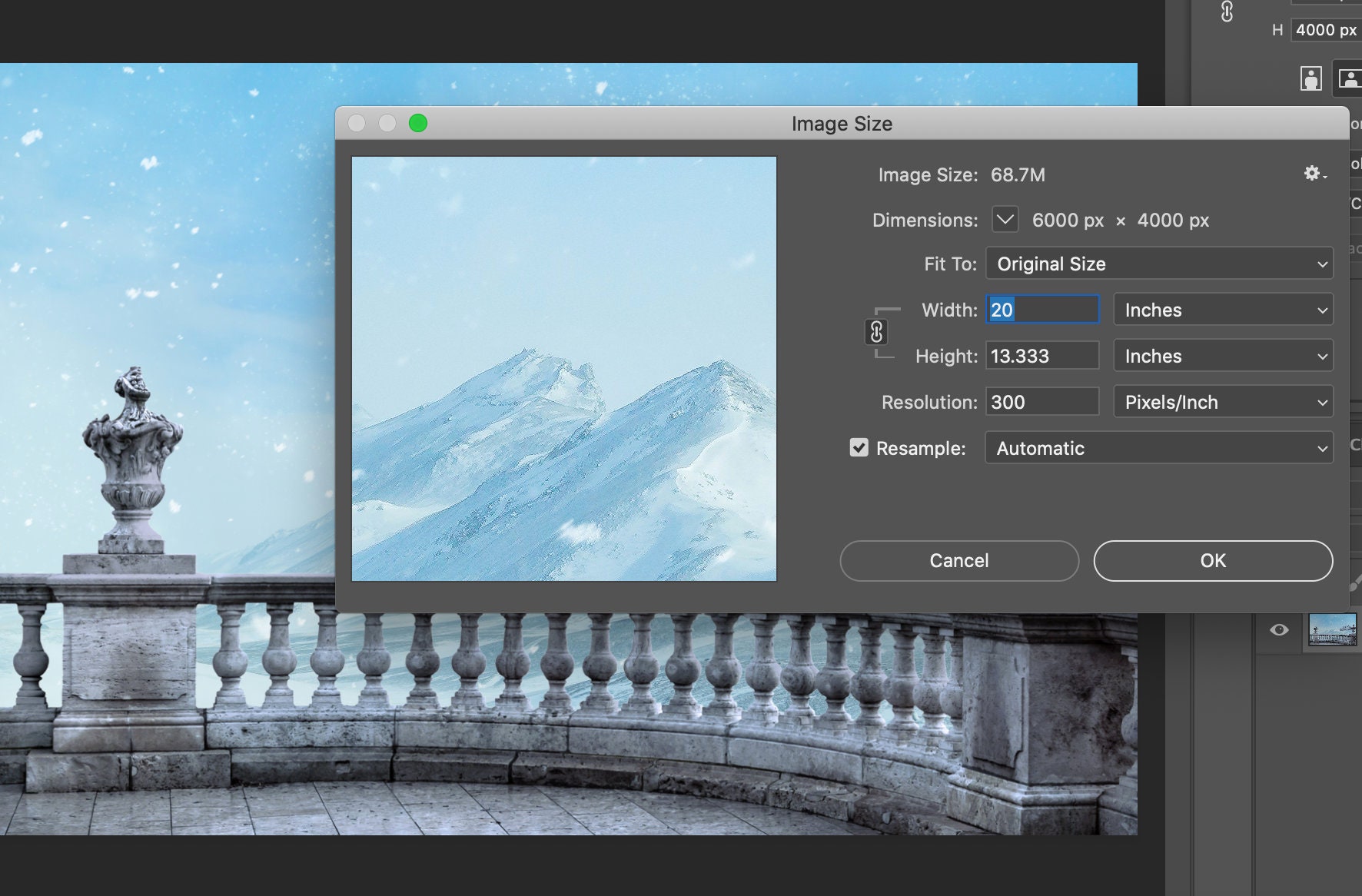The width and height of the screenshot is (1362, 896).
Task: Click into the Height field showing 13.333
Action: coord(1042,356)
